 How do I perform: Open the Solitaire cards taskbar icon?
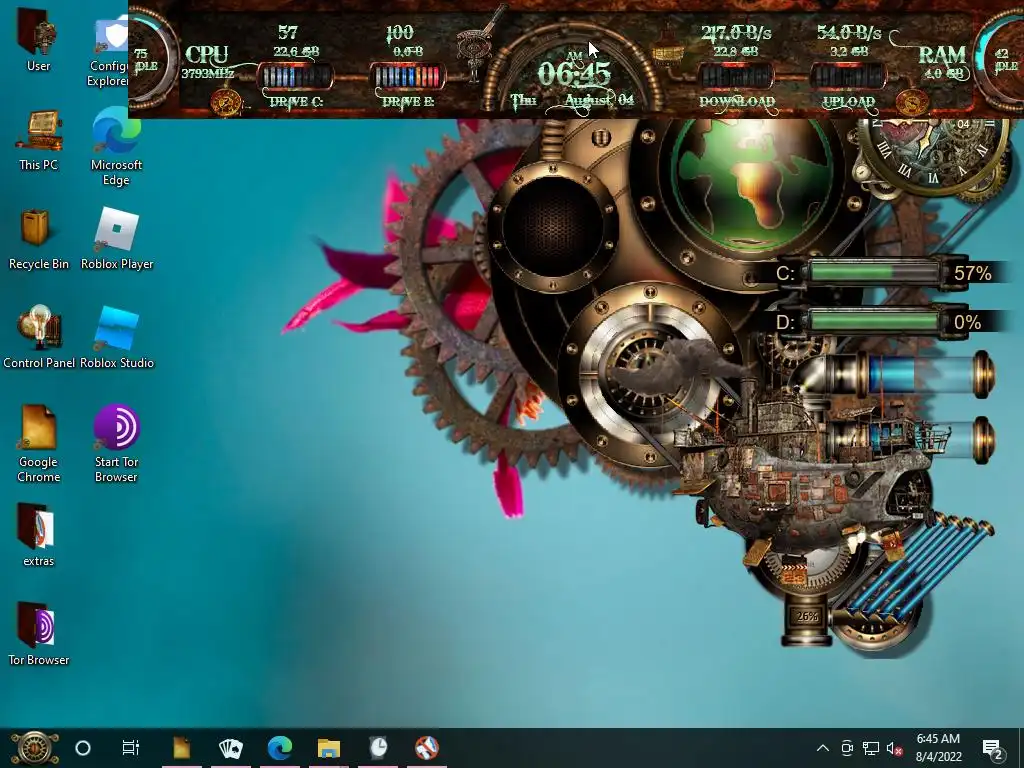click(x=231, y=748)
